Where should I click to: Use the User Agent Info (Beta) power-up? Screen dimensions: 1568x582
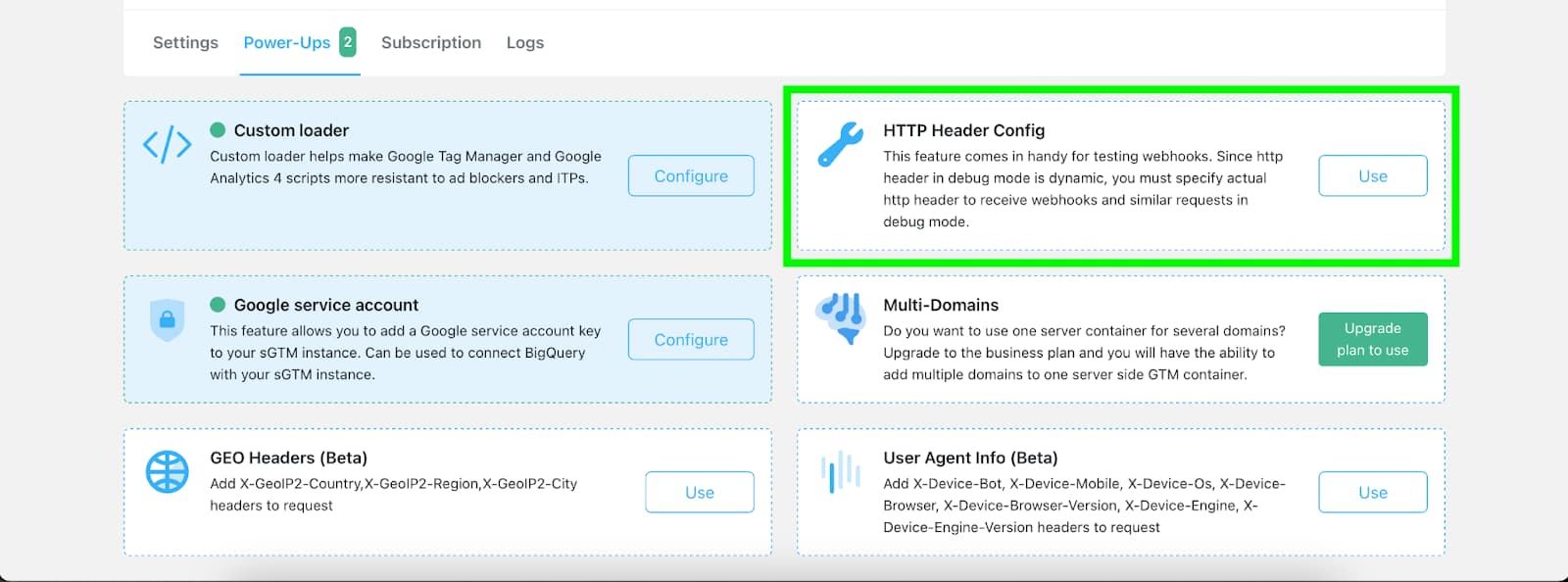click(x=1373, y=492)
